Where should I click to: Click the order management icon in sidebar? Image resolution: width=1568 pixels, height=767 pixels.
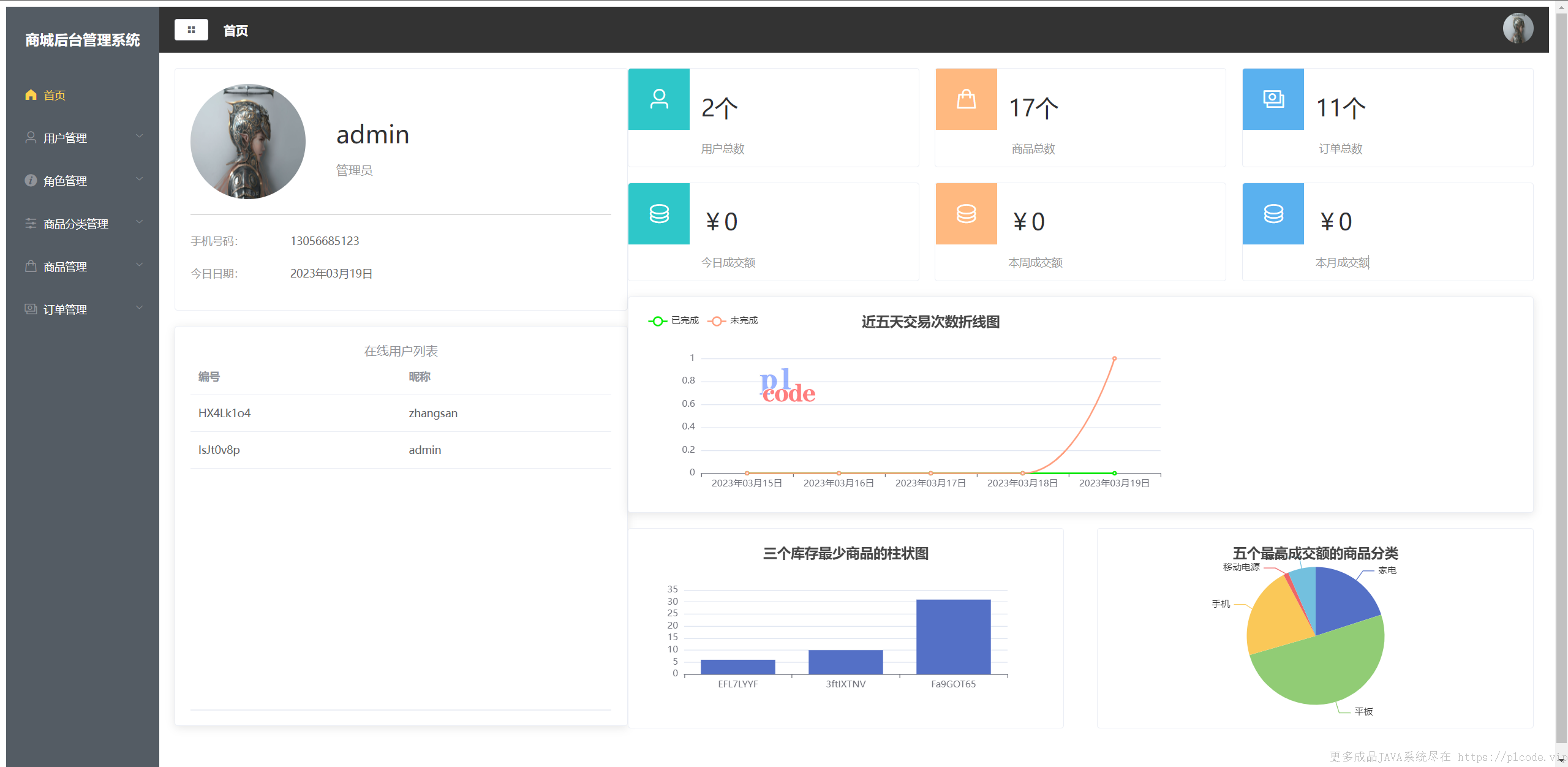pyautogui.click(x=31, y=309)
